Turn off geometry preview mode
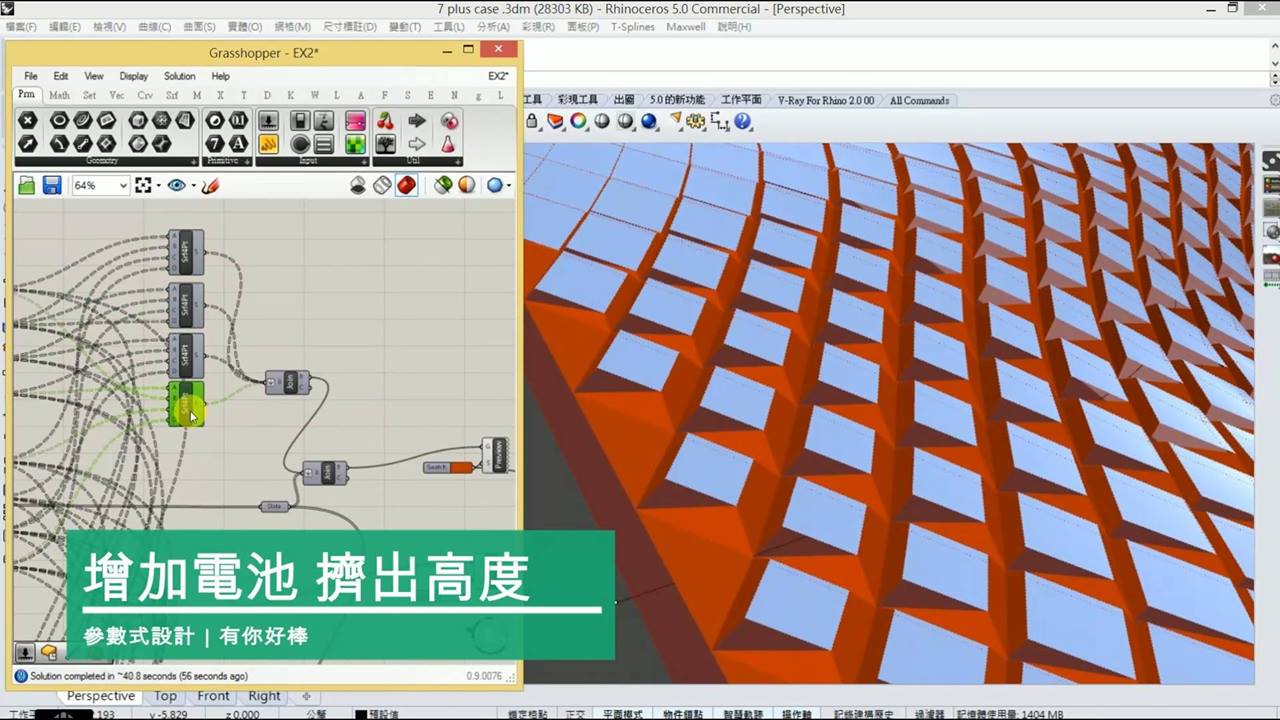The height and width of the screenshot is (720, 1280). (358, 185)
